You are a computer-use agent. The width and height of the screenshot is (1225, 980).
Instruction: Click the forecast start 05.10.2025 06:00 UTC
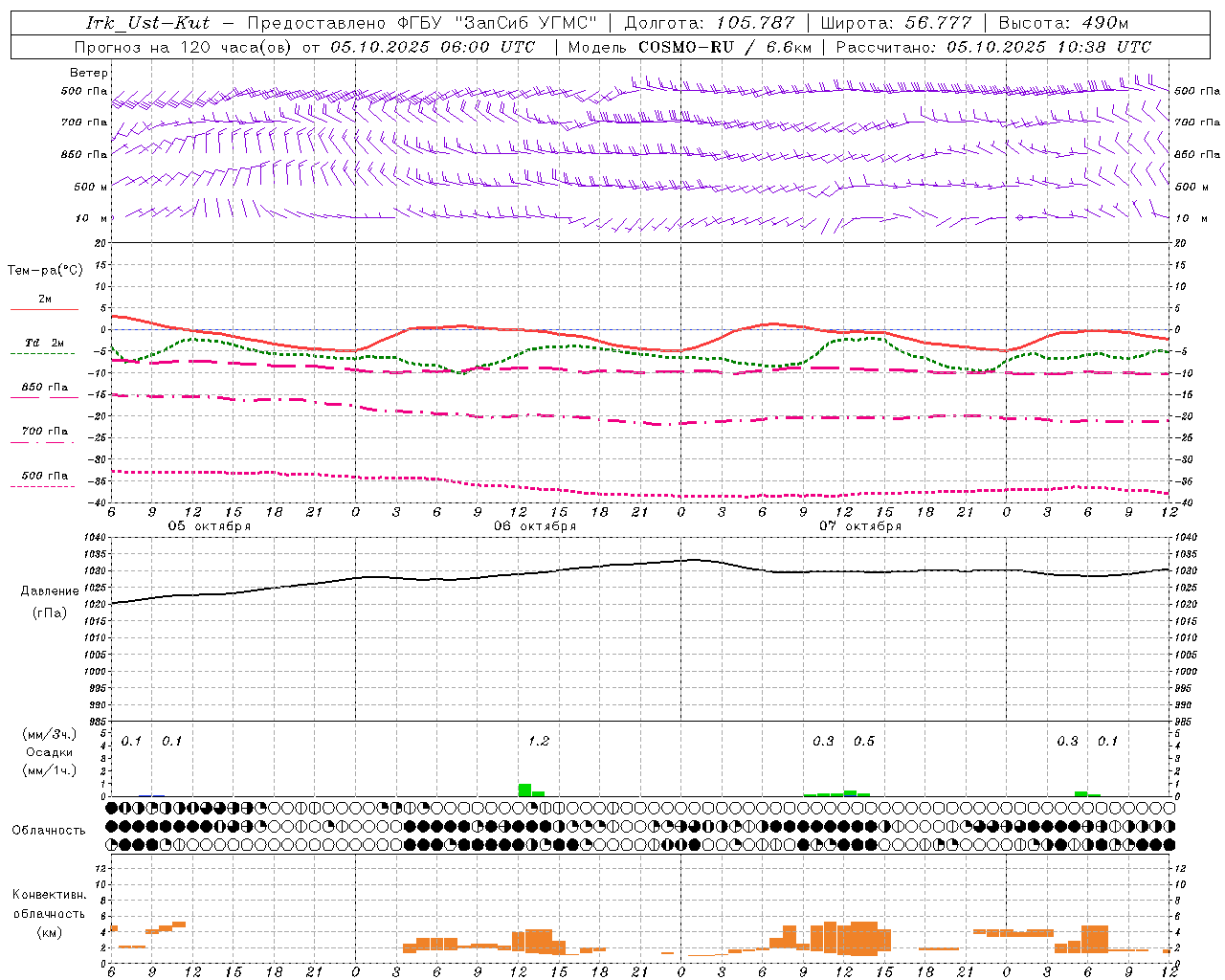pyautogui.click(x=433, y=47)
